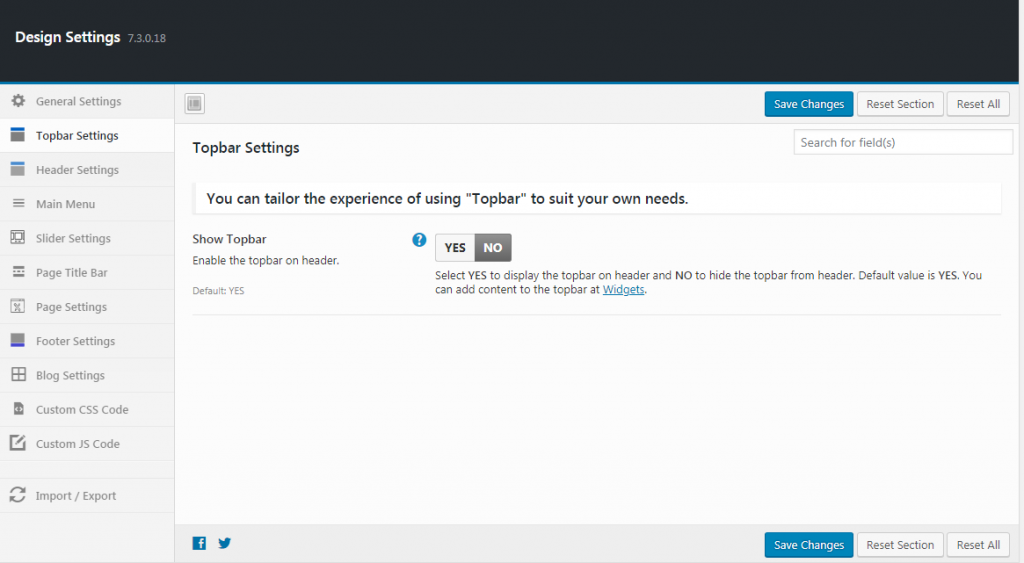Open Footer Settings section

point(87,341)
